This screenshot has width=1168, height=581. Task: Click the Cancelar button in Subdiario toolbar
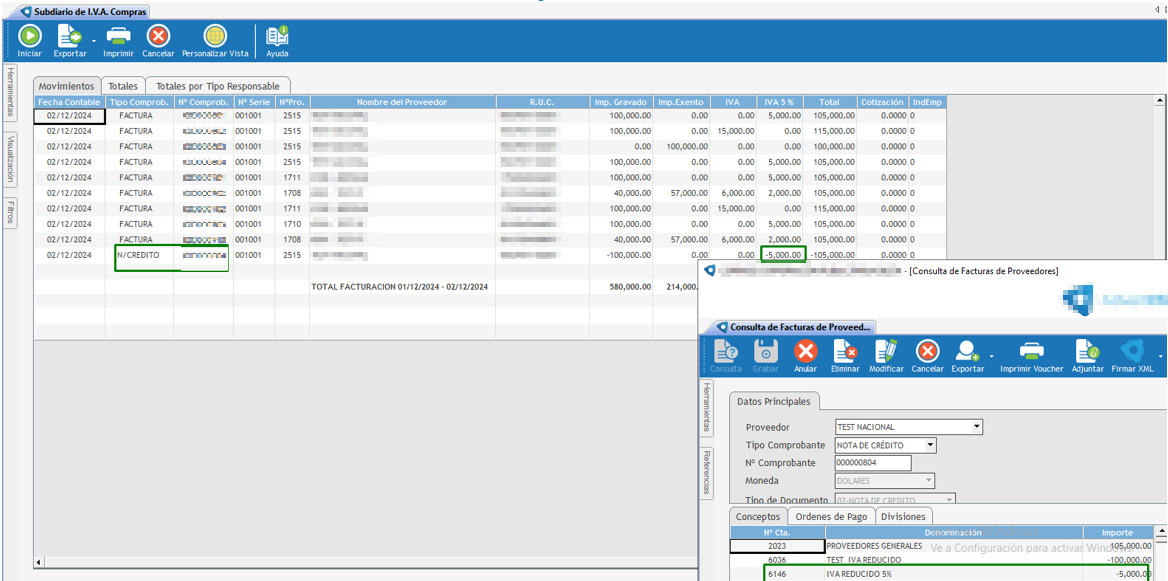[158, 38]
